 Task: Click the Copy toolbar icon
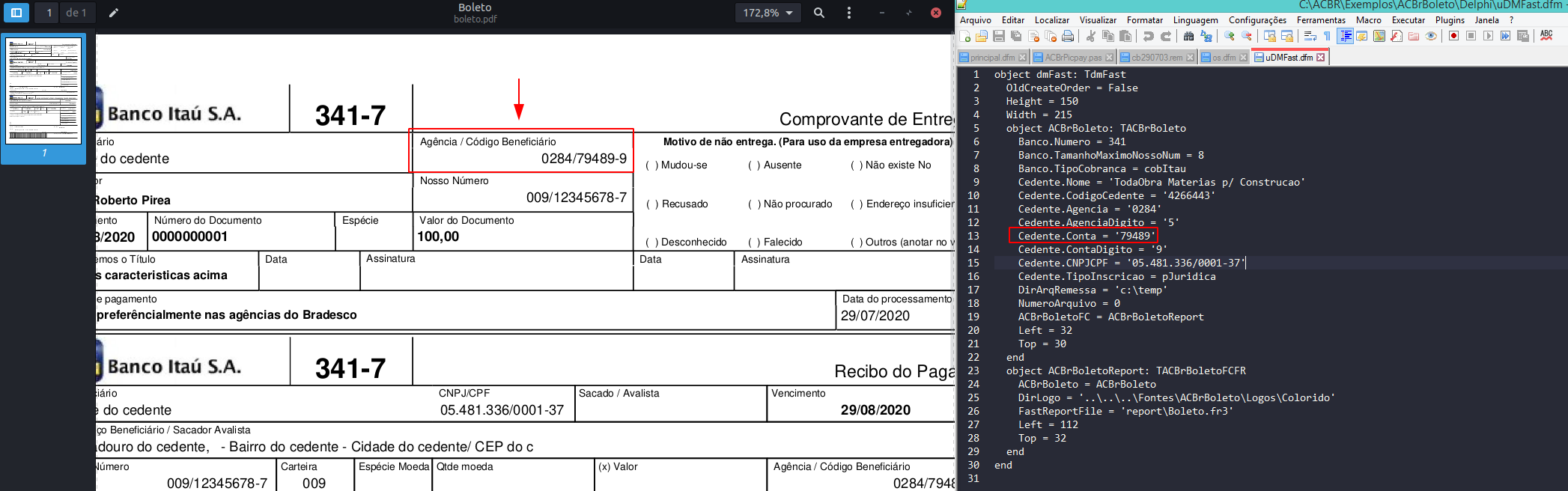point(1108,36)
